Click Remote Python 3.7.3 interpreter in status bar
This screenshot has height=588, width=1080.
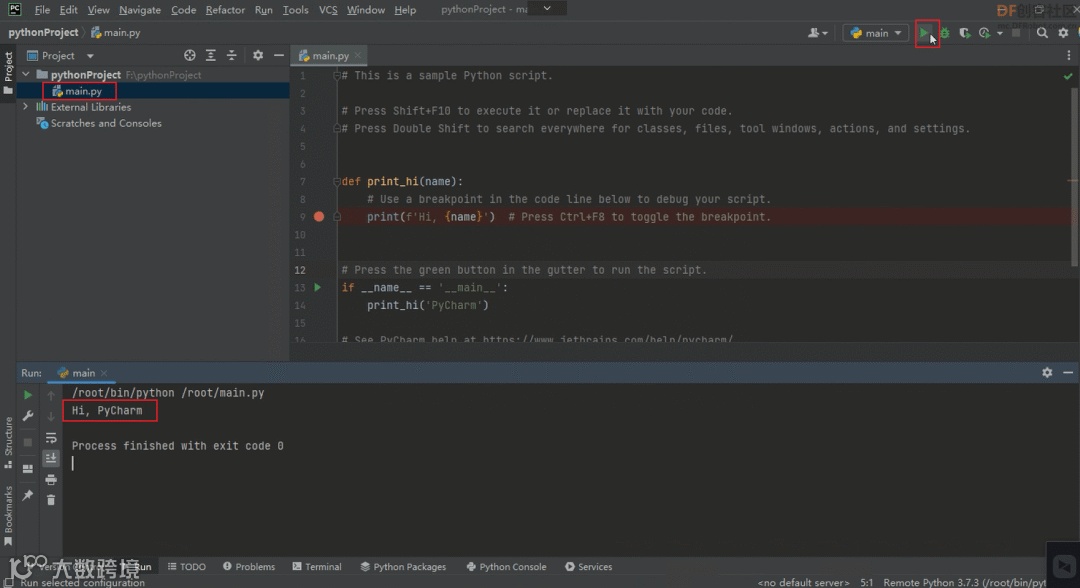click(x=964, y=582)
